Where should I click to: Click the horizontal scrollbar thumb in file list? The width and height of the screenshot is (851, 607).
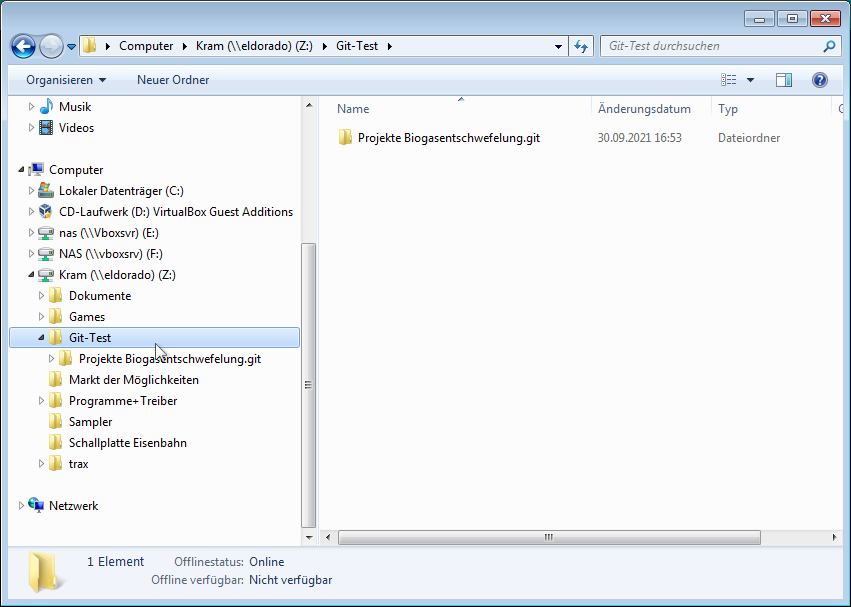pos(549,538)
